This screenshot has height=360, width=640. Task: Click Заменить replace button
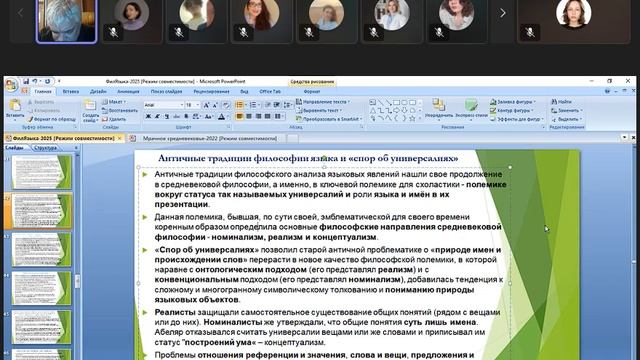click(x=567, y=111)
